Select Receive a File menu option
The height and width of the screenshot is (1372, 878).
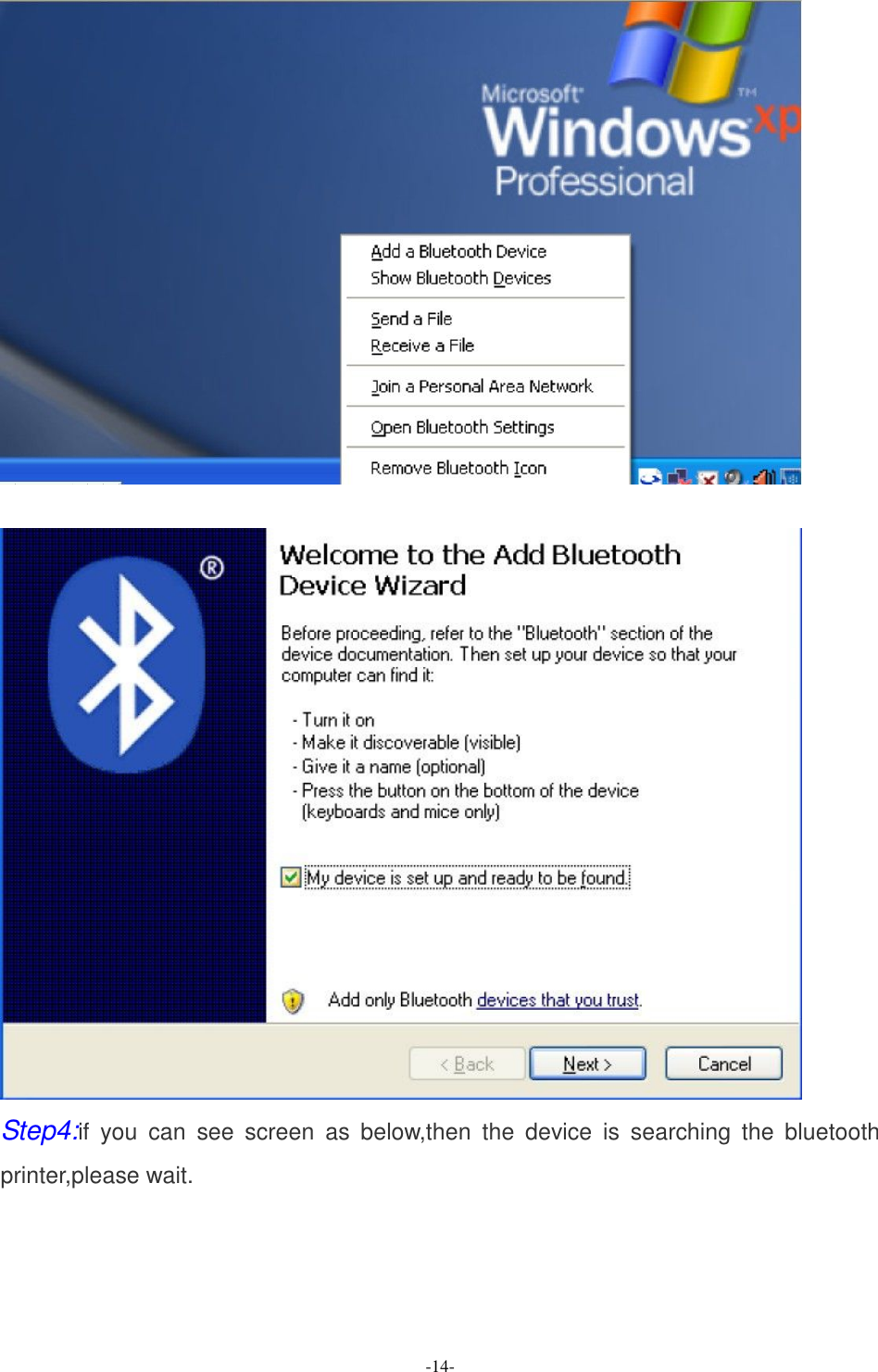coord(422,346)
